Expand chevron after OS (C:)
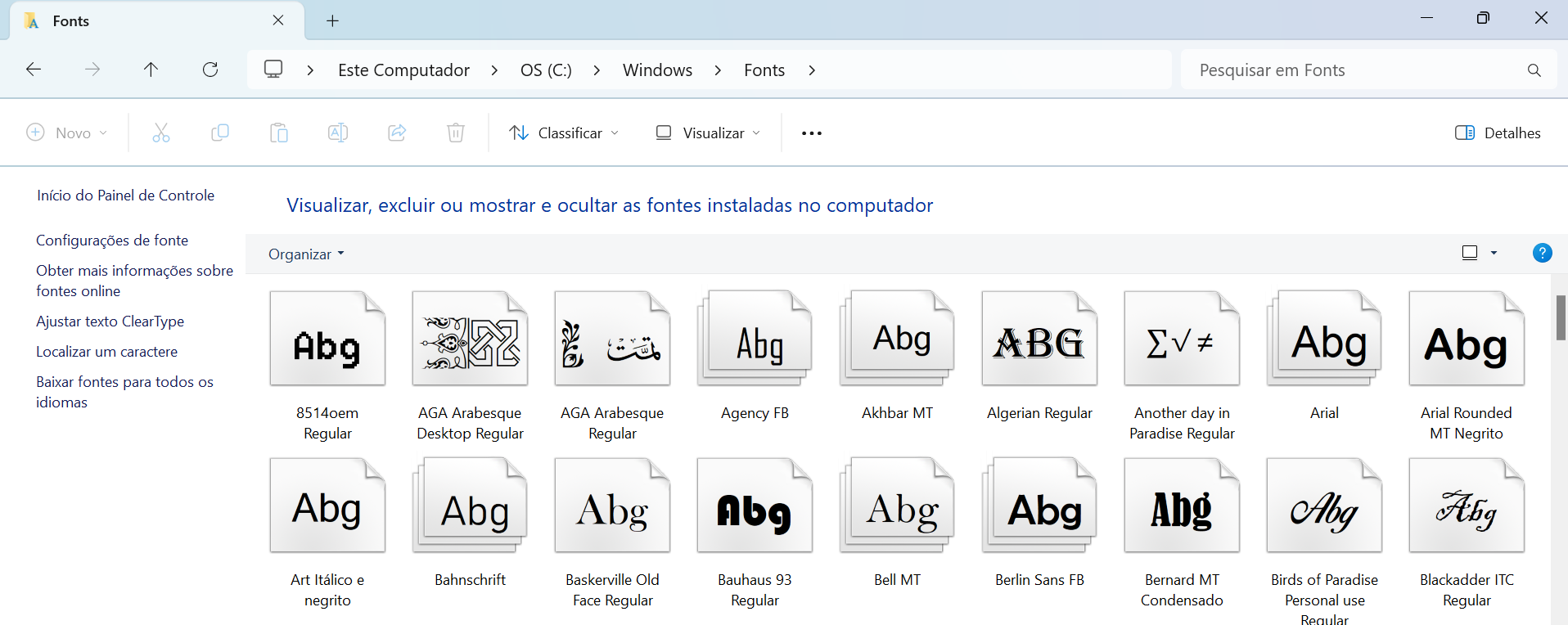Screen dimensions: 1568x625 (x=597, y=70)
